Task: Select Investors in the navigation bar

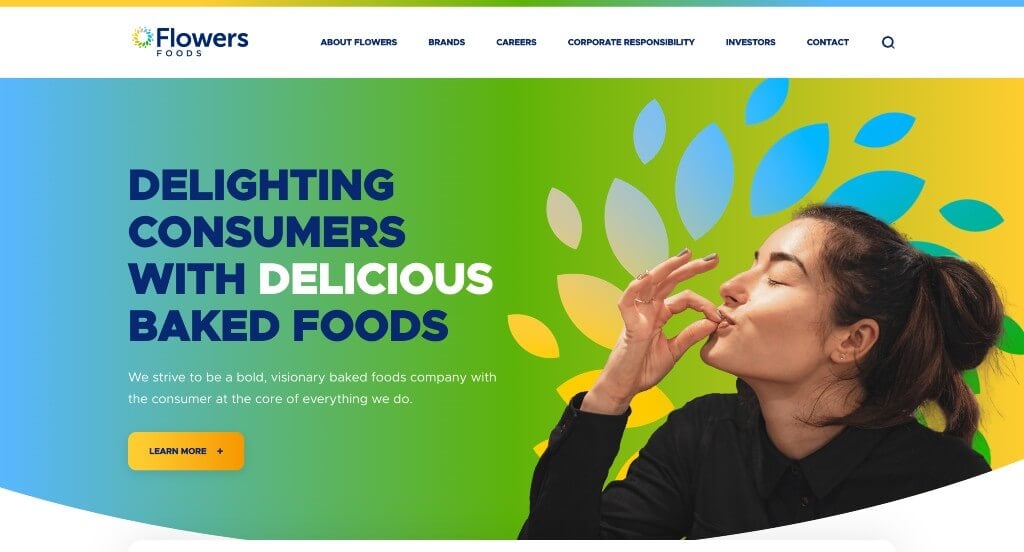Action: (x=750, y=42)
